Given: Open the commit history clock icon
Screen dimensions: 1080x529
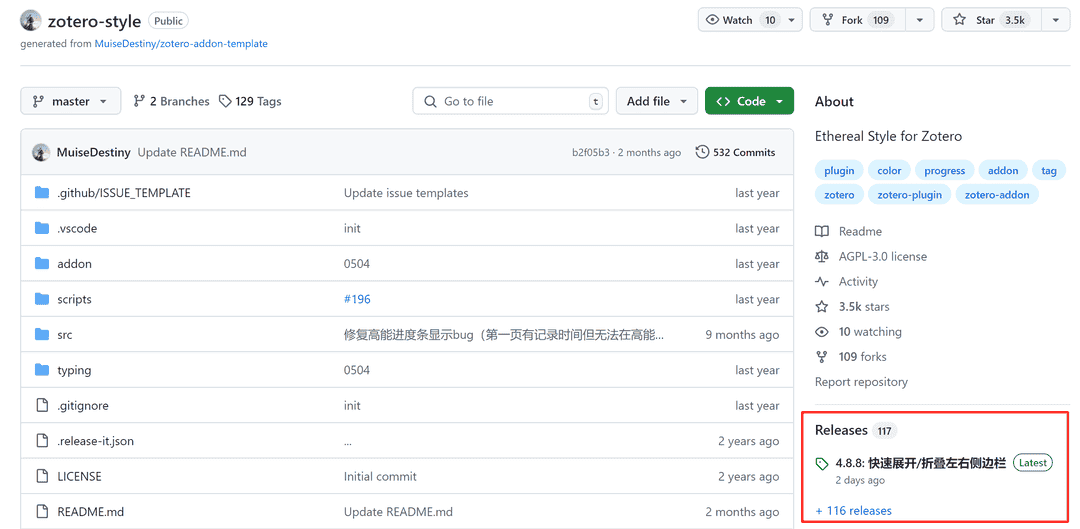Looking at the screenshot, I should (702, 152).
